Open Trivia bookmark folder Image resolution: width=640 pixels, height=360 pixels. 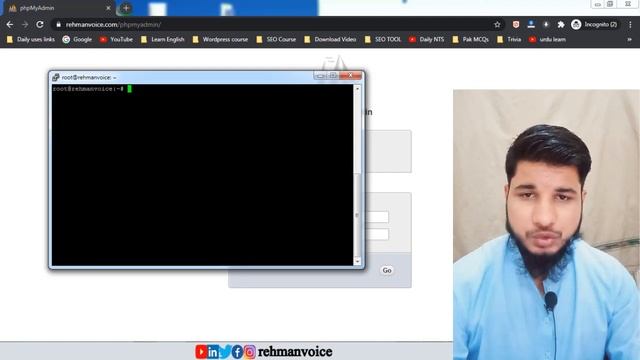coord(509,39)
